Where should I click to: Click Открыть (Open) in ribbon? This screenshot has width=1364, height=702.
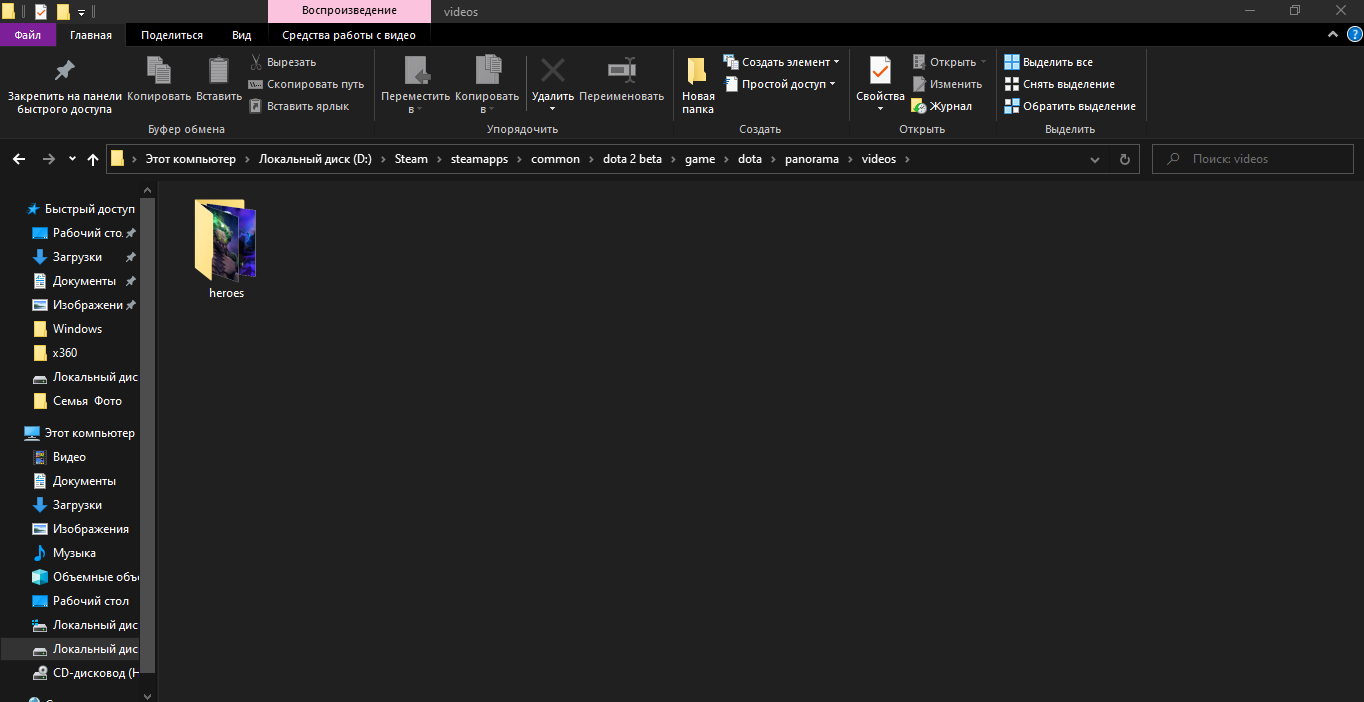point(949,62)
